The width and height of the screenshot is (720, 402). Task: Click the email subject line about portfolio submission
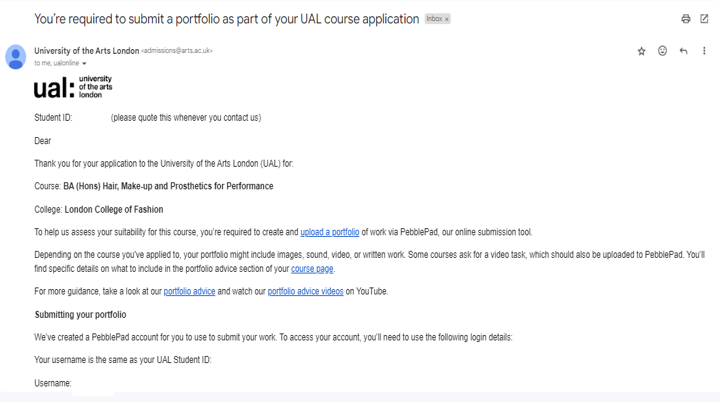click(x=226, y=19)
